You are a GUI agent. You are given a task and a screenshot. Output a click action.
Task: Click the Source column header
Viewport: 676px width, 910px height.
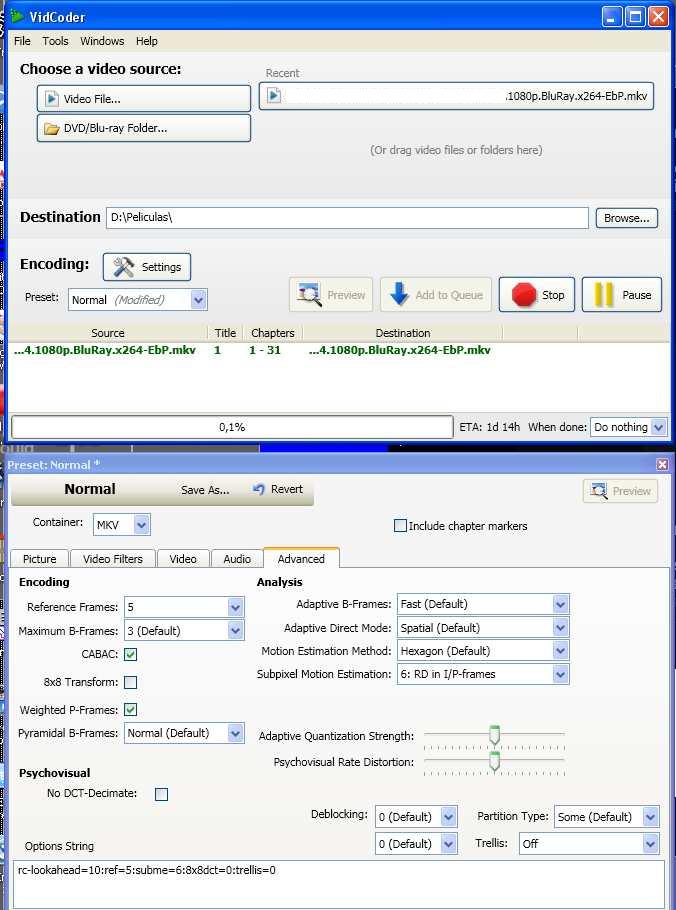(108, 333)
